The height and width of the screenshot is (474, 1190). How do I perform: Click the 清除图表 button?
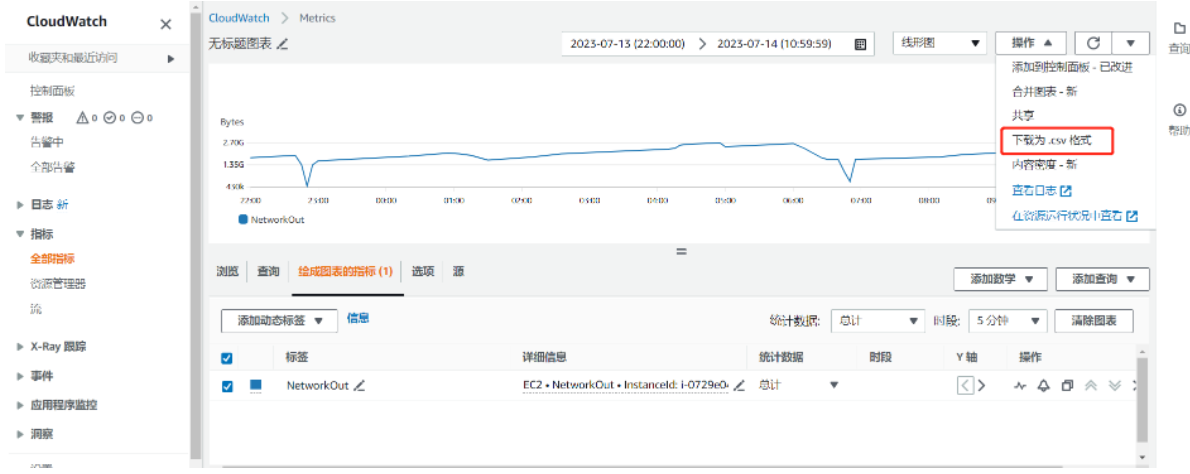[x=1094, y=321]
